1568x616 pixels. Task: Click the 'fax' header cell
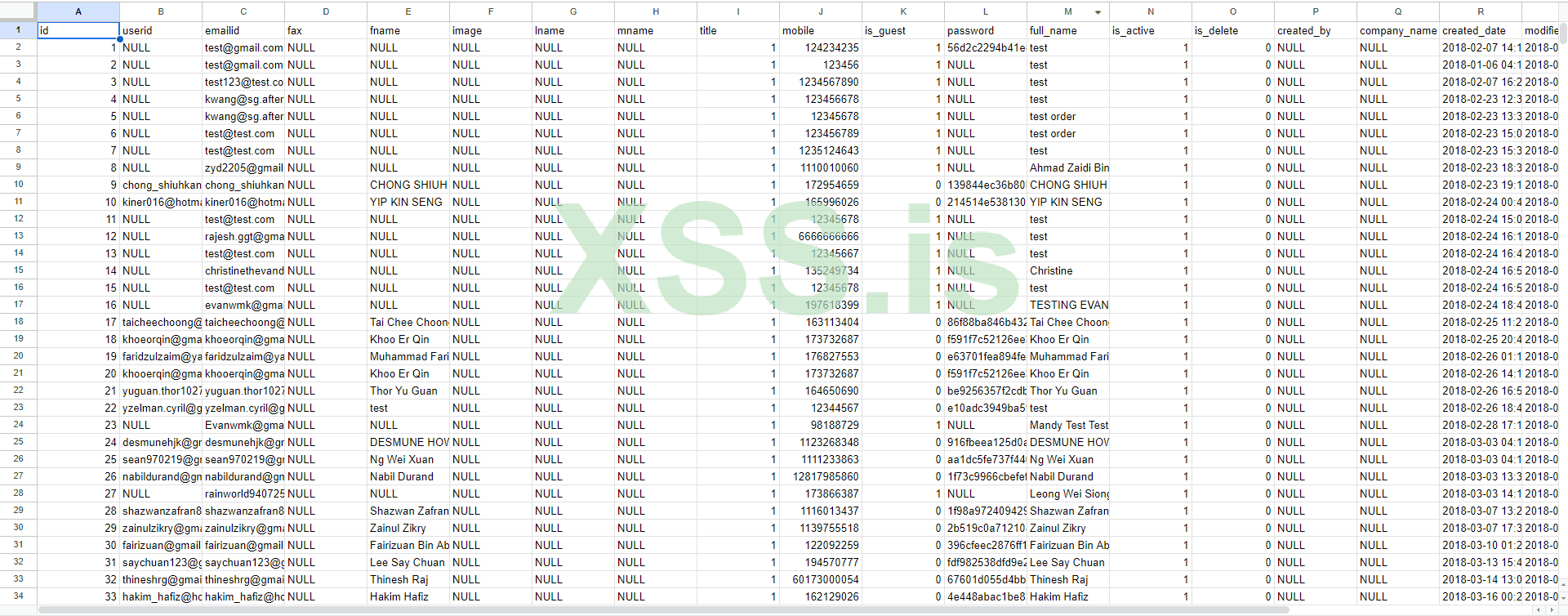[326, 30]
